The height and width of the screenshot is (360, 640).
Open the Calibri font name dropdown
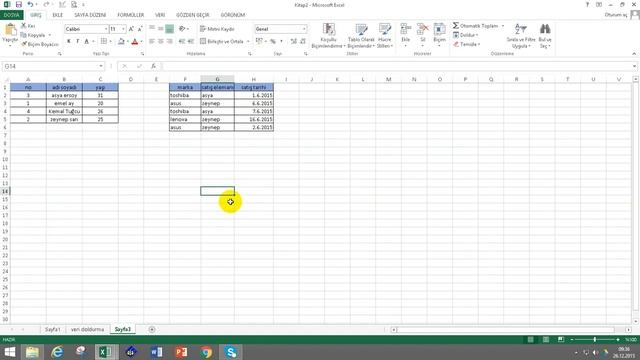[x=106, y=29]
